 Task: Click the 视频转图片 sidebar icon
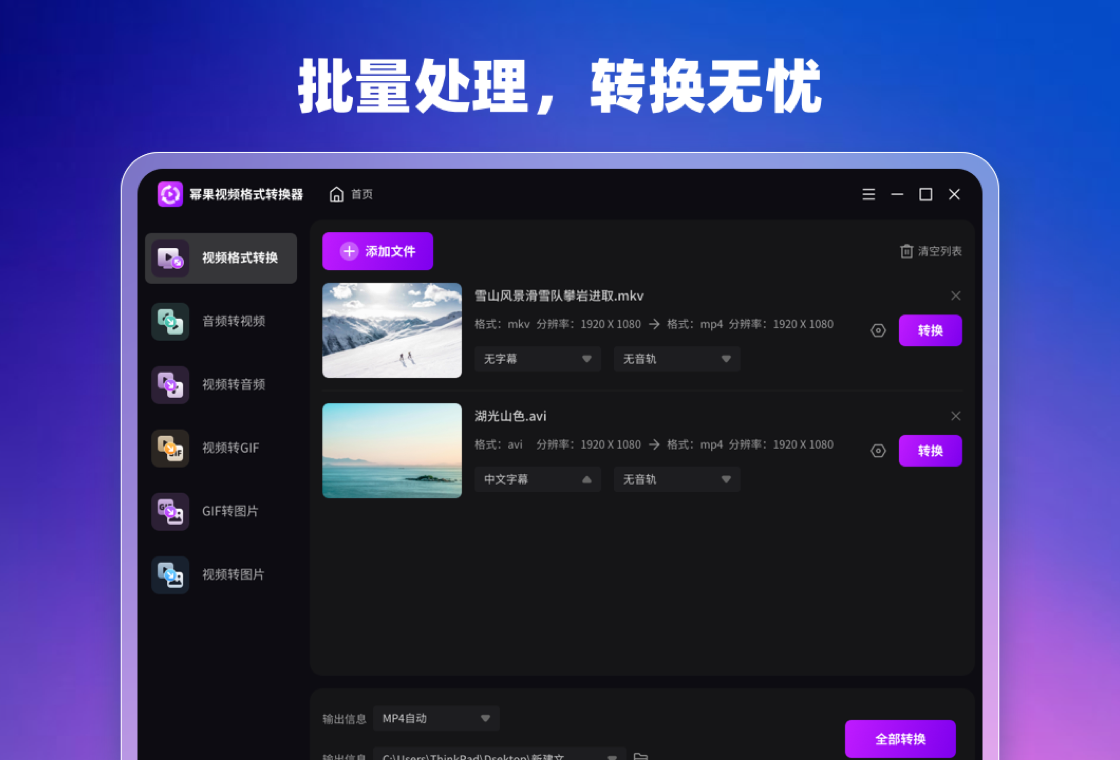tap(170, 575)
